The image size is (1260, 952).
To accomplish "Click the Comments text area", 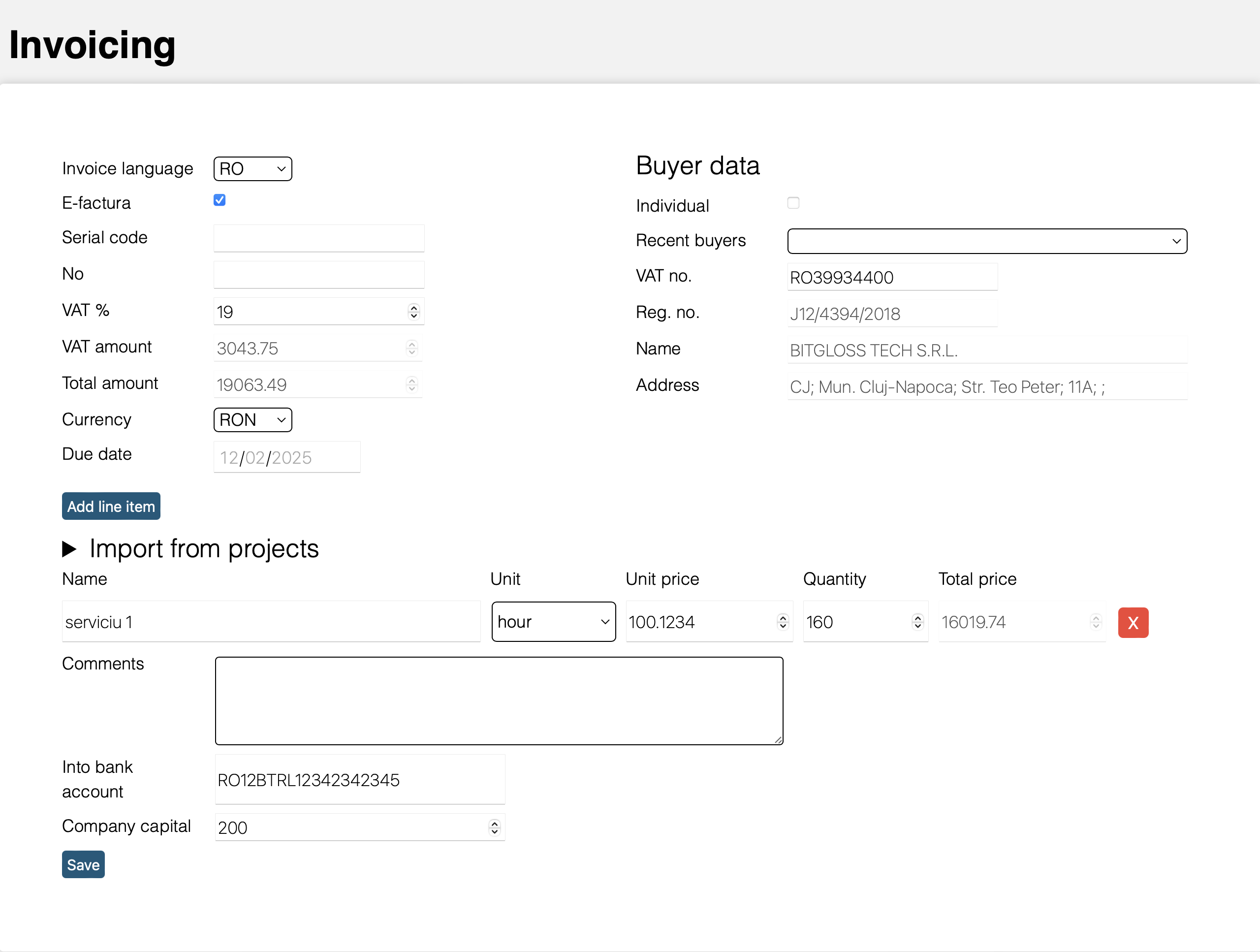I will click(x=499, y=701).
